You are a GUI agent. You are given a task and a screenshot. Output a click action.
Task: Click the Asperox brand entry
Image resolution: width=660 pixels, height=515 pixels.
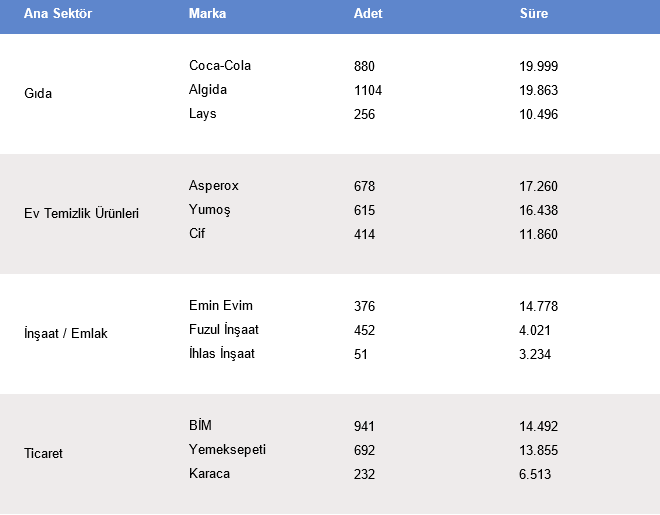(x=214, y=186)
